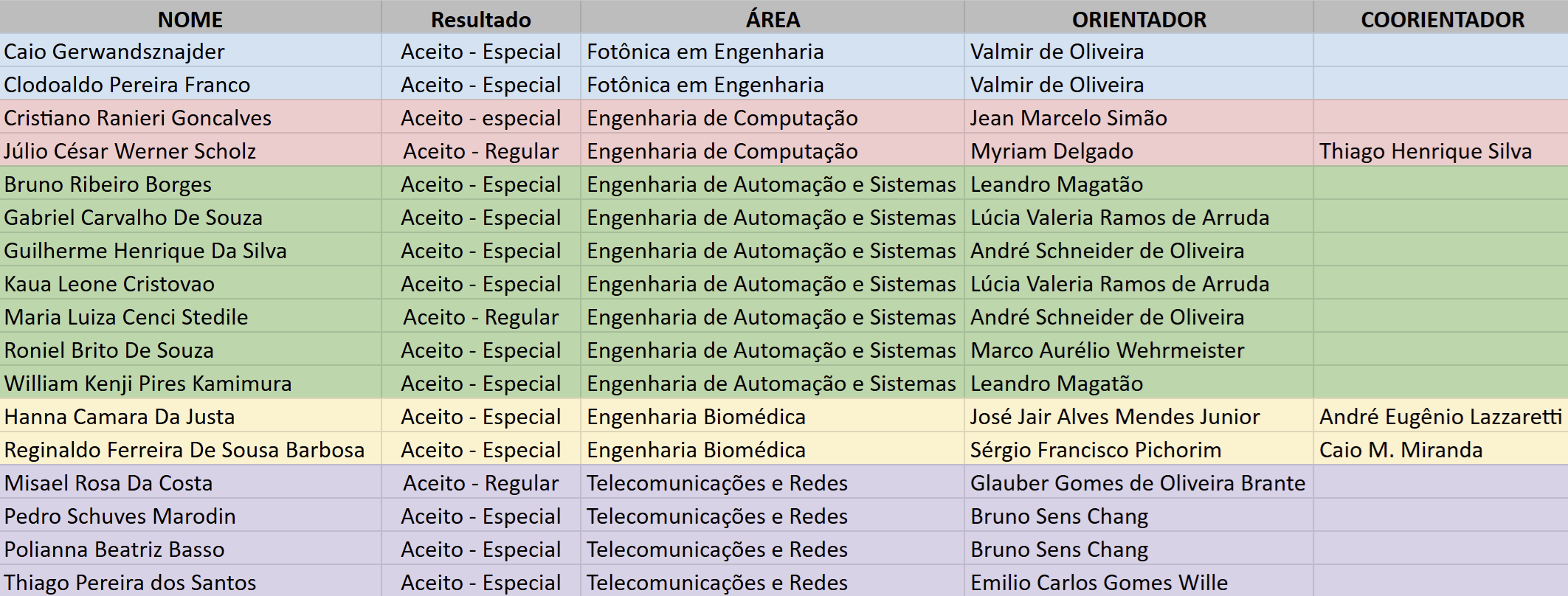Image resolution: width=1568 pixels, height=596 pixels.
Task: Select the Caio Gerwandsznajder name cell
Action: coord(114,52)
